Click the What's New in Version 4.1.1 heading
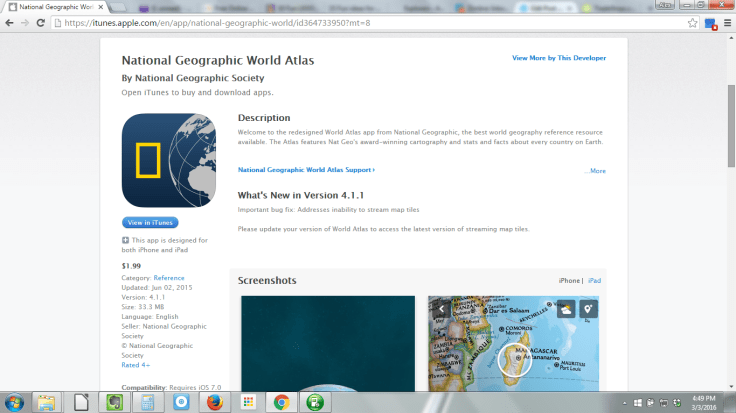 coord(301,195)
